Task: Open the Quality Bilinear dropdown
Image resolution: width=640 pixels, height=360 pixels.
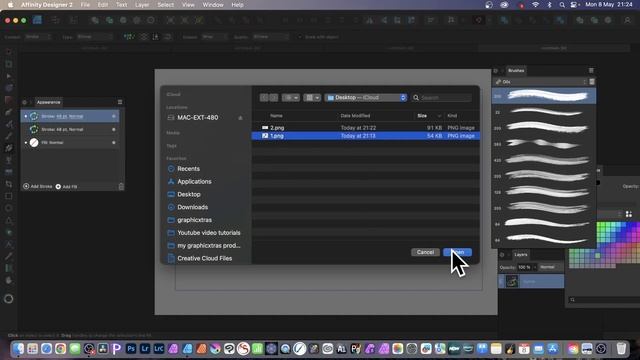Action: coord(271,37)
